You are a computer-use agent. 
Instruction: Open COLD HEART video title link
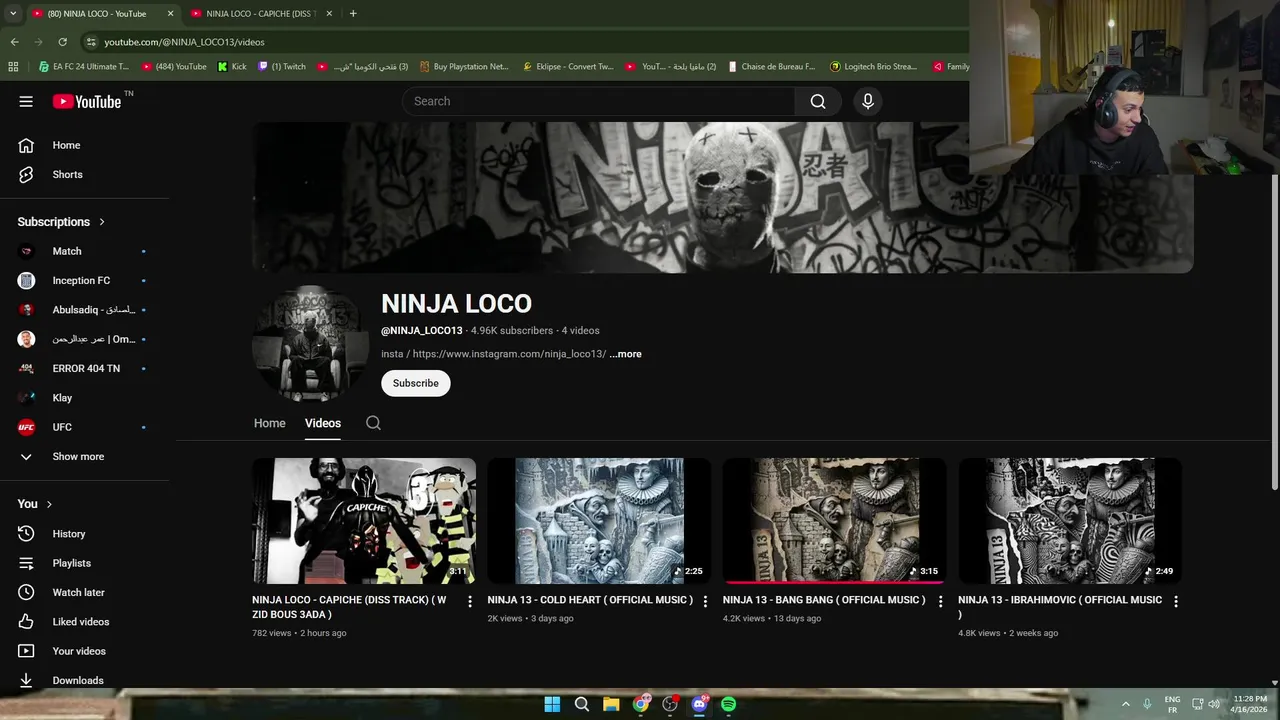click(590, 600)
